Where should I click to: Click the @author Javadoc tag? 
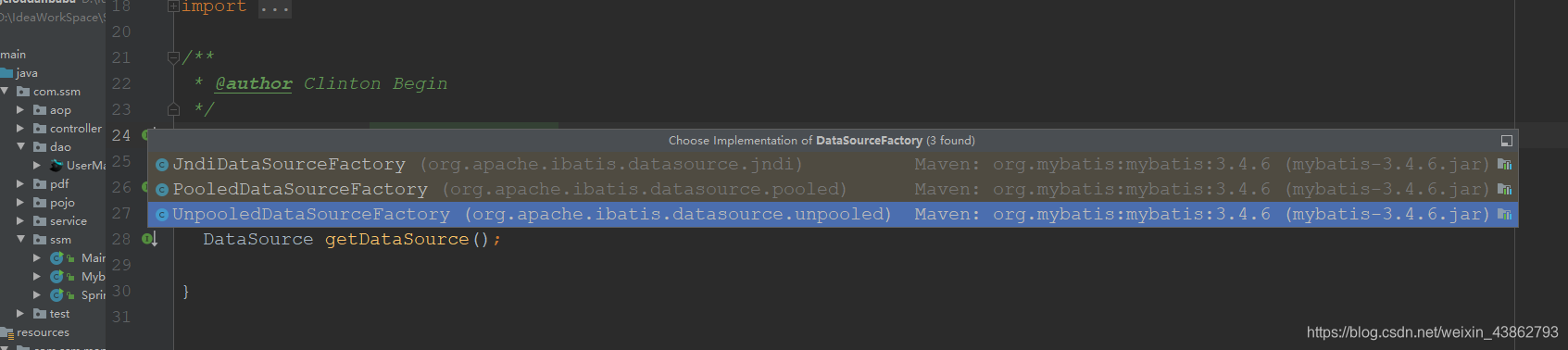[254, 83]
